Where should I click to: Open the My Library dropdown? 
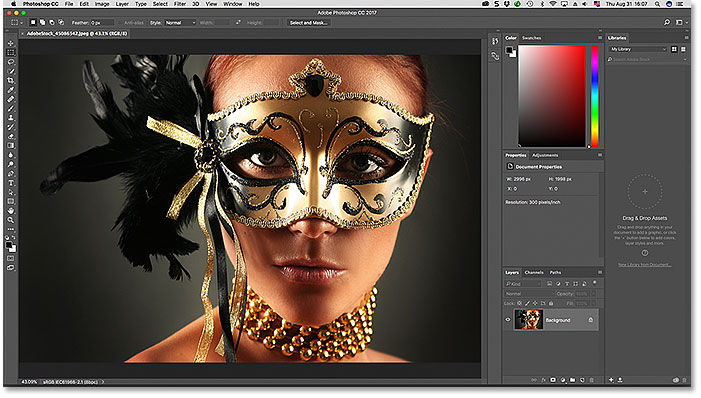[638, 49]
